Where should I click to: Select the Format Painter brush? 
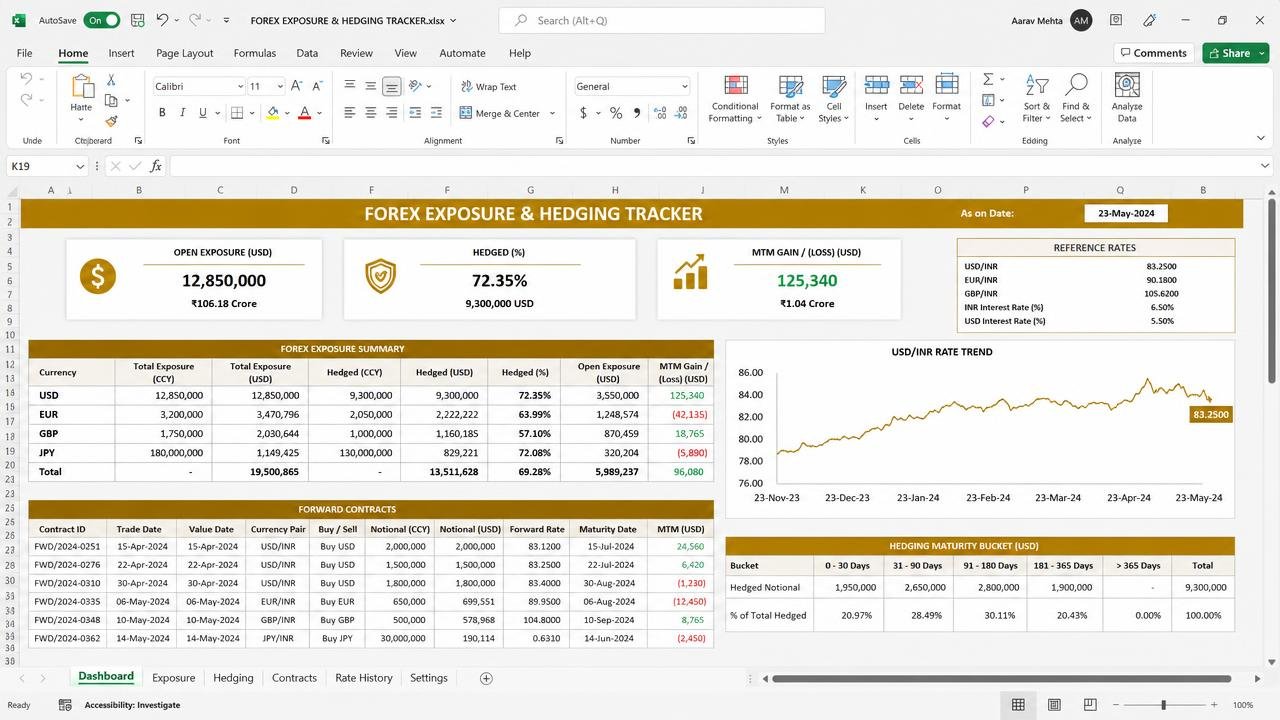[111, 121]
